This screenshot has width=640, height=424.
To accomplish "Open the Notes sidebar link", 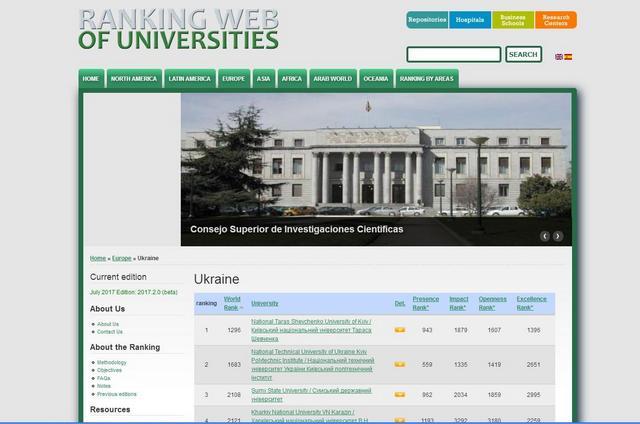I will click(104, 386).
